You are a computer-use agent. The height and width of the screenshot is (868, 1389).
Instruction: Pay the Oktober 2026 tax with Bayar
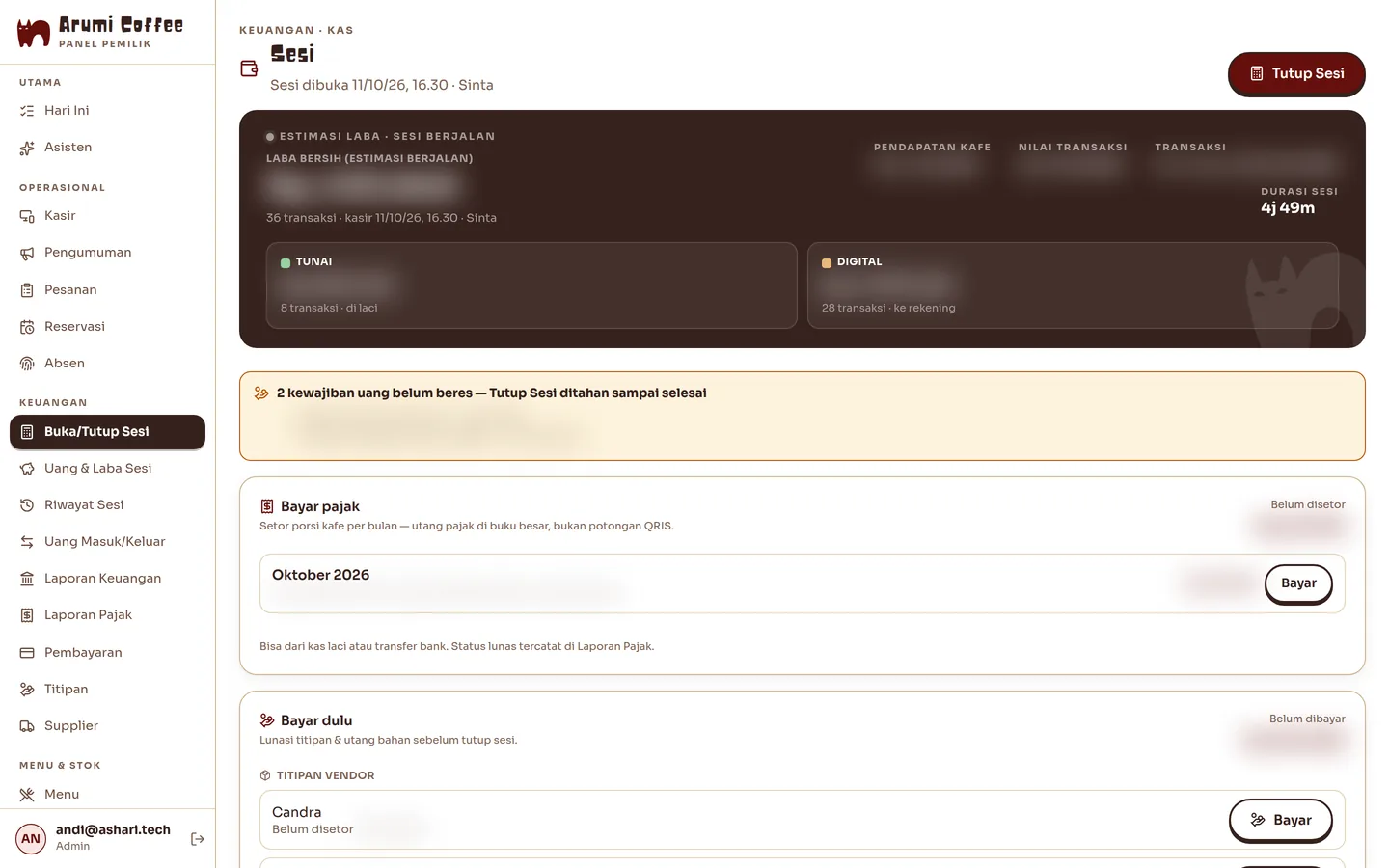[1298, 583]
